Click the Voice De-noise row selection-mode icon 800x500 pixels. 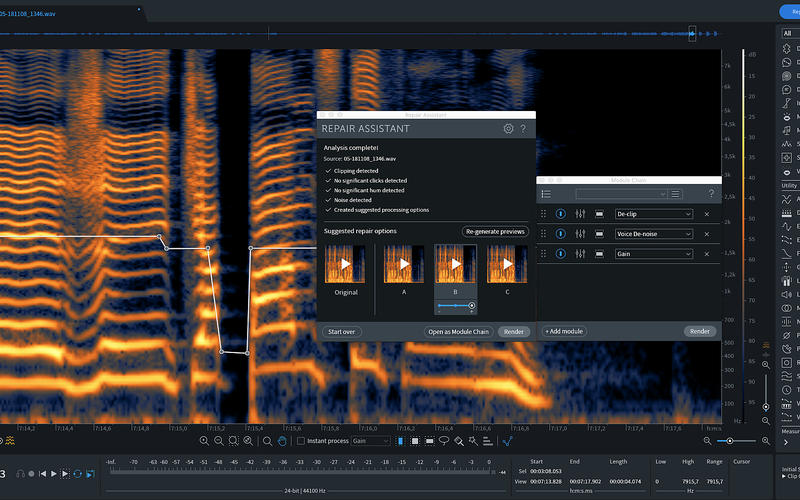pyautogui.click(x=599, y=234)
